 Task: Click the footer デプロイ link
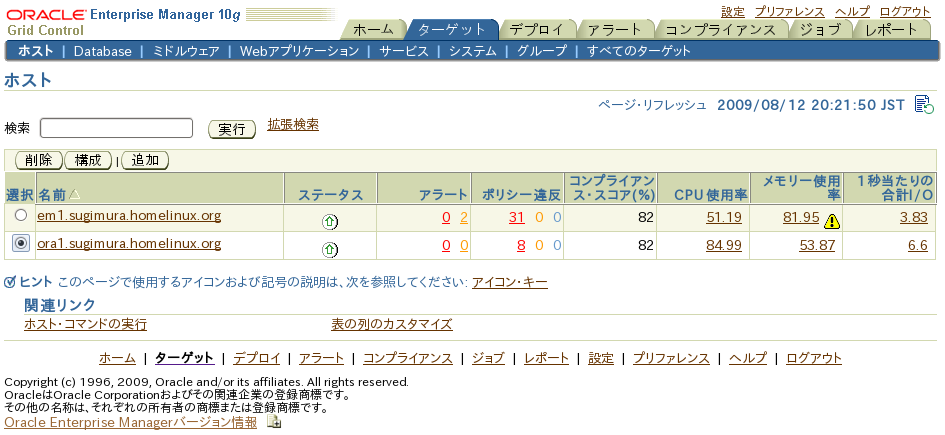pos(257,358)
